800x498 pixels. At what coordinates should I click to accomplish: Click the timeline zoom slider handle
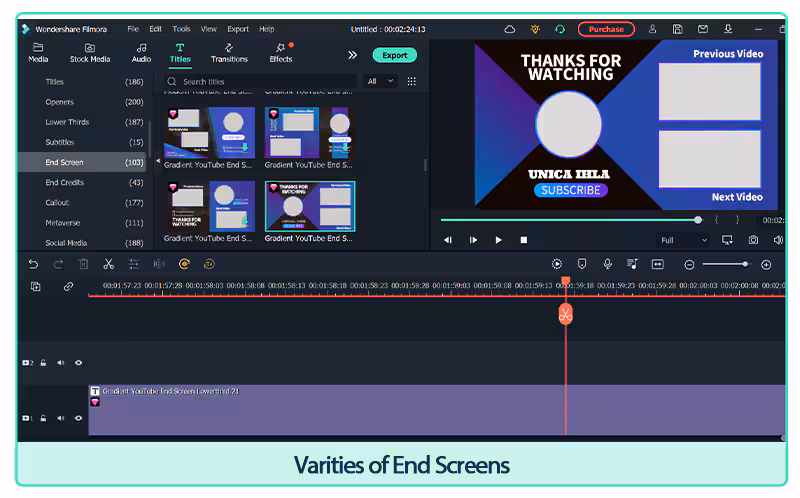point(745,264)
